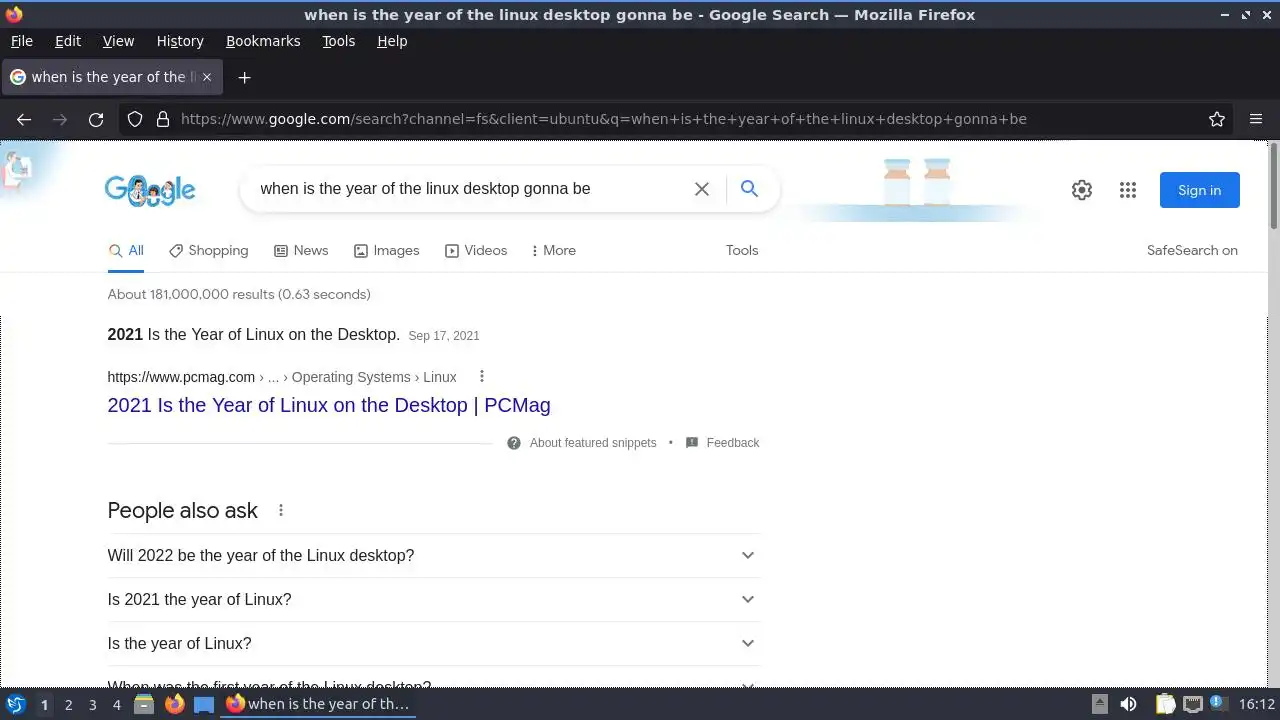Launch Firefox from the panel quick launcher
This screenshot has height=720, width=1280.
[x=175, y=704]
